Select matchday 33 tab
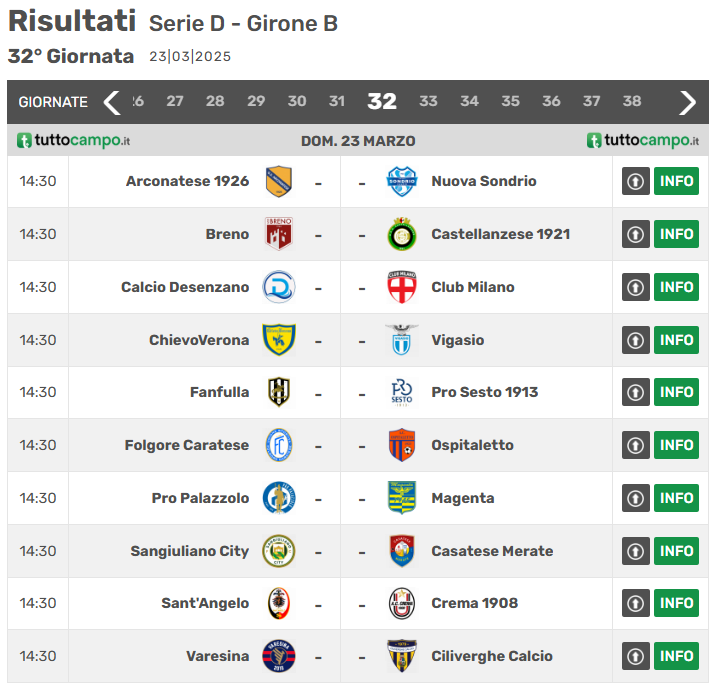 (428, 102)
